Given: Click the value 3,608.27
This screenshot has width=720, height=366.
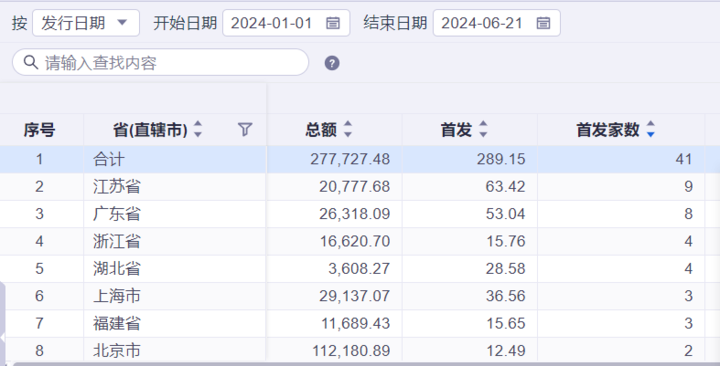Looking at the screenshot, I should point(359,269).
